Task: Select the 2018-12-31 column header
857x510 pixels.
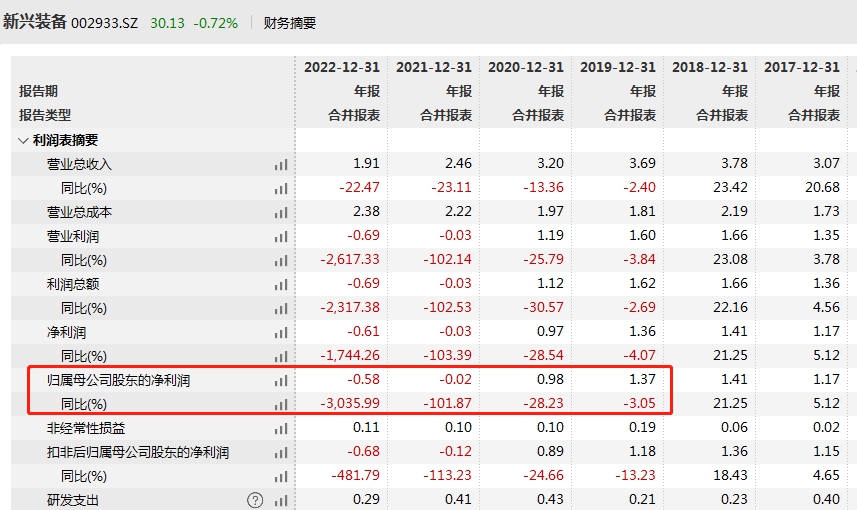Action: tap(709, 67)
